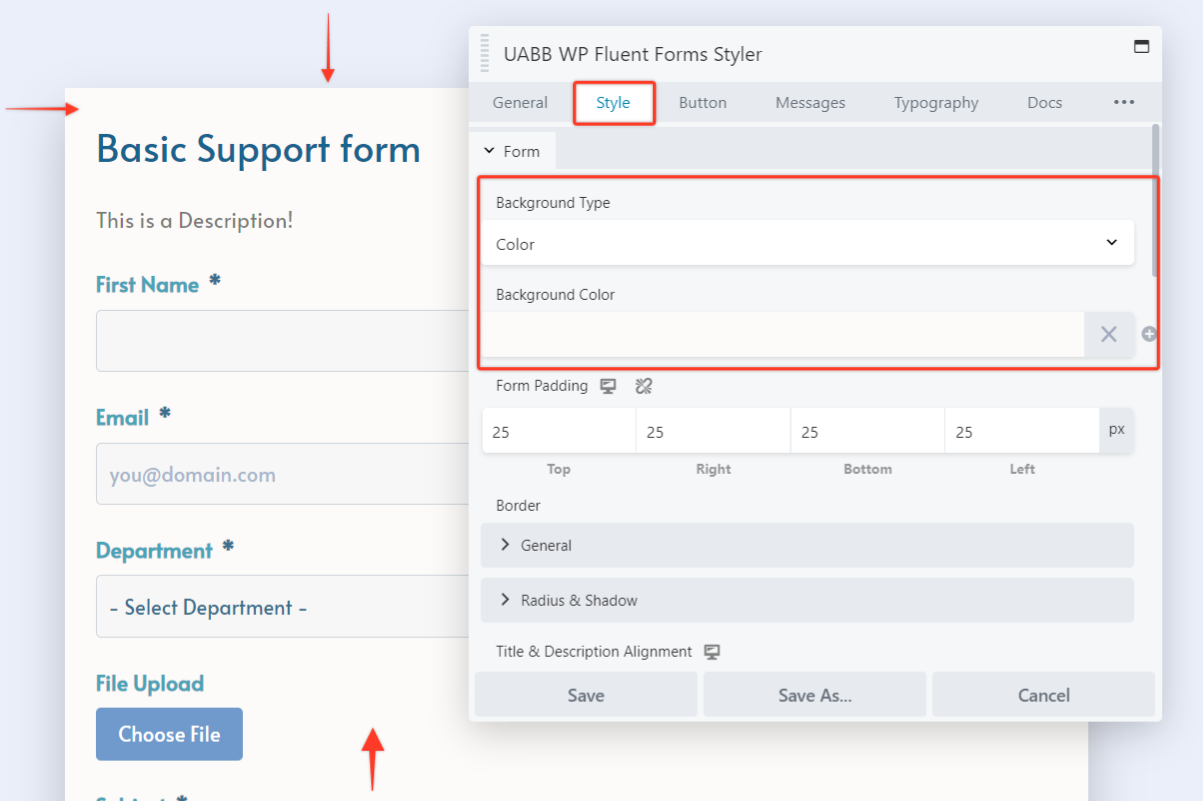Clear the Background Color with X icon
Viewport: 1203px width, 801px height.
pos(1108,334)
